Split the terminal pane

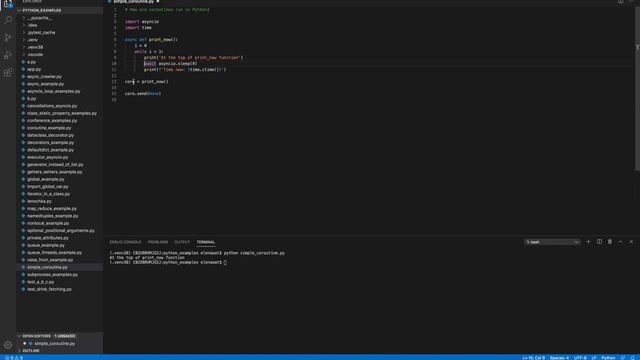coord(599,242)
